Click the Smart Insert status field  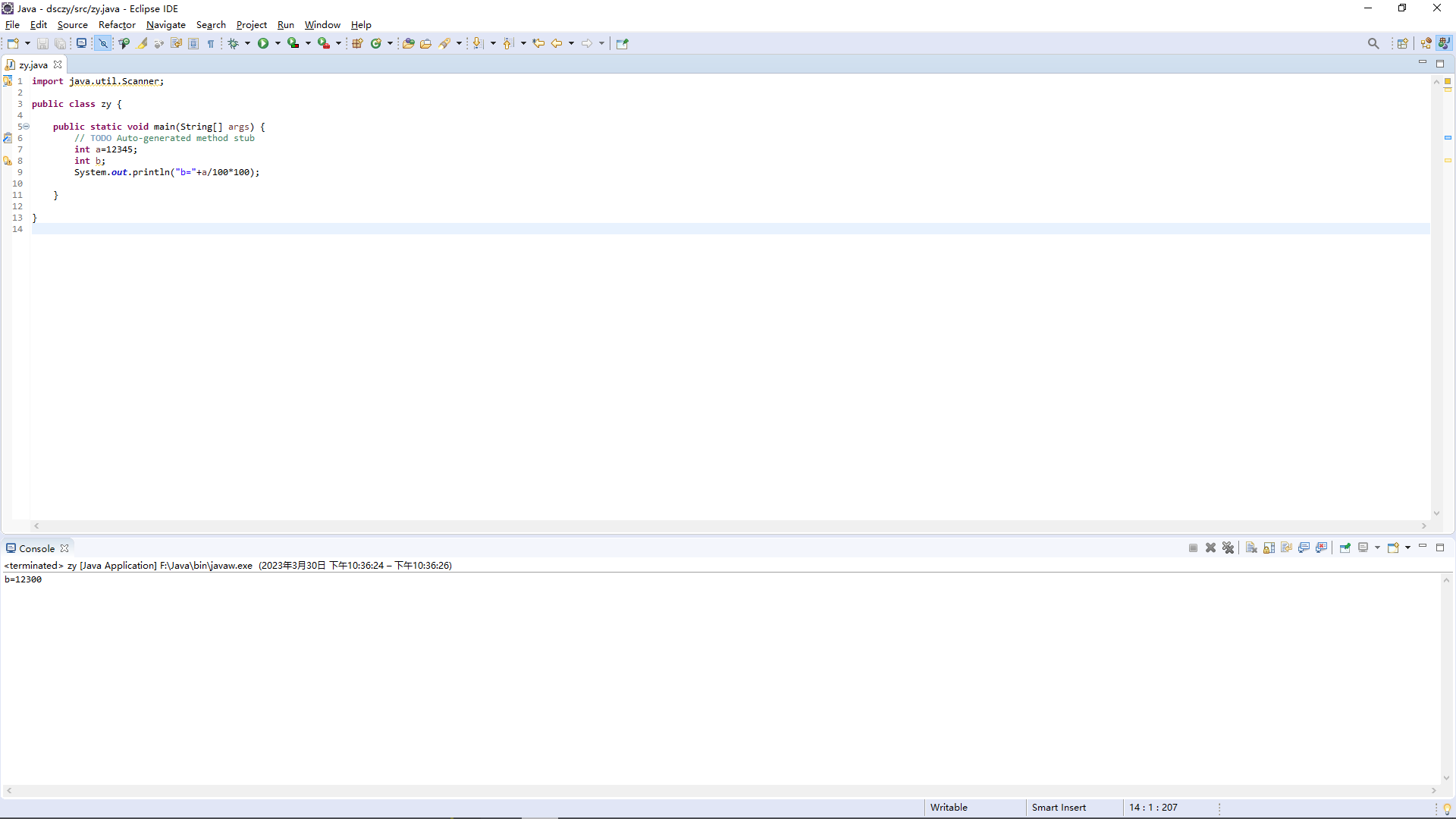point(1059,807)
